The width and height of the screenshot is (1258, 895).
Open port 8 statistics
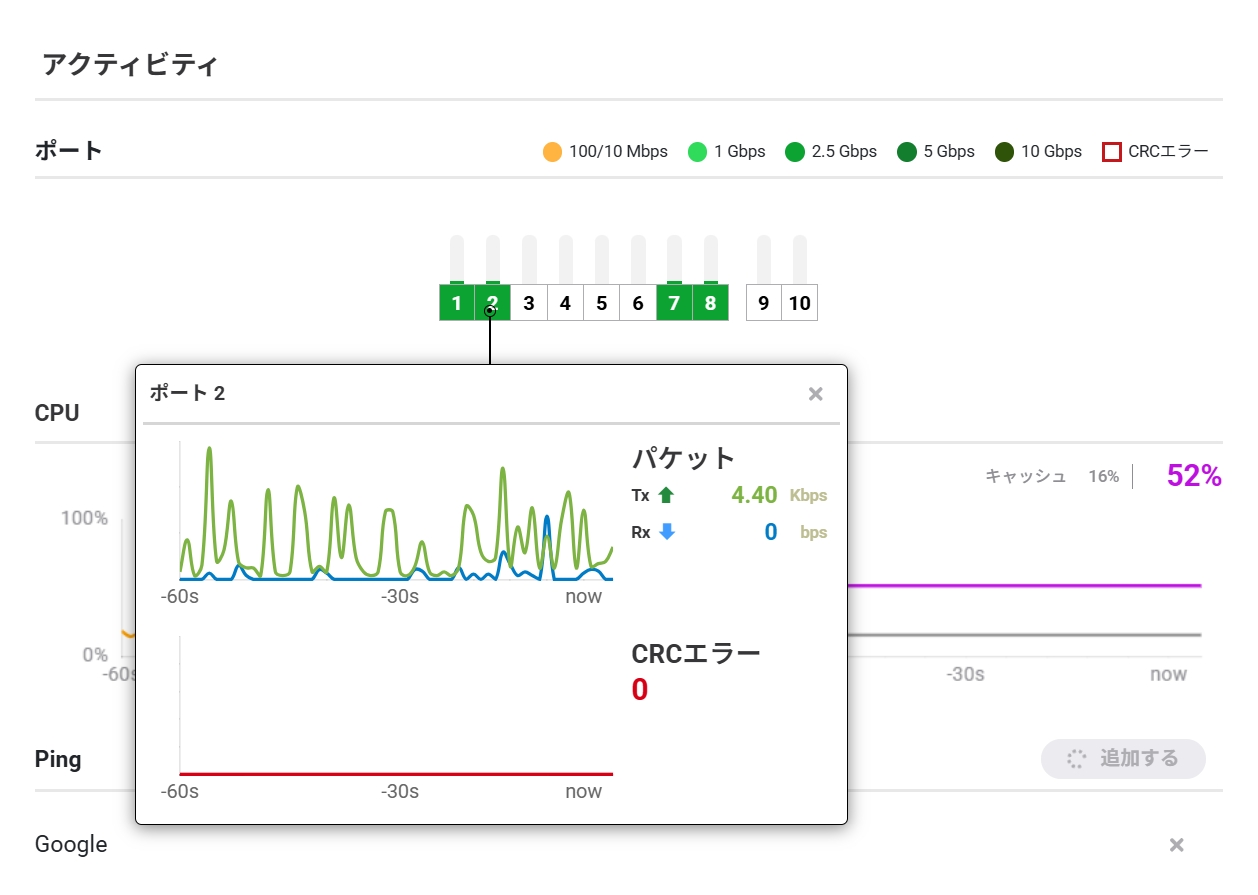tap(710, 303)
